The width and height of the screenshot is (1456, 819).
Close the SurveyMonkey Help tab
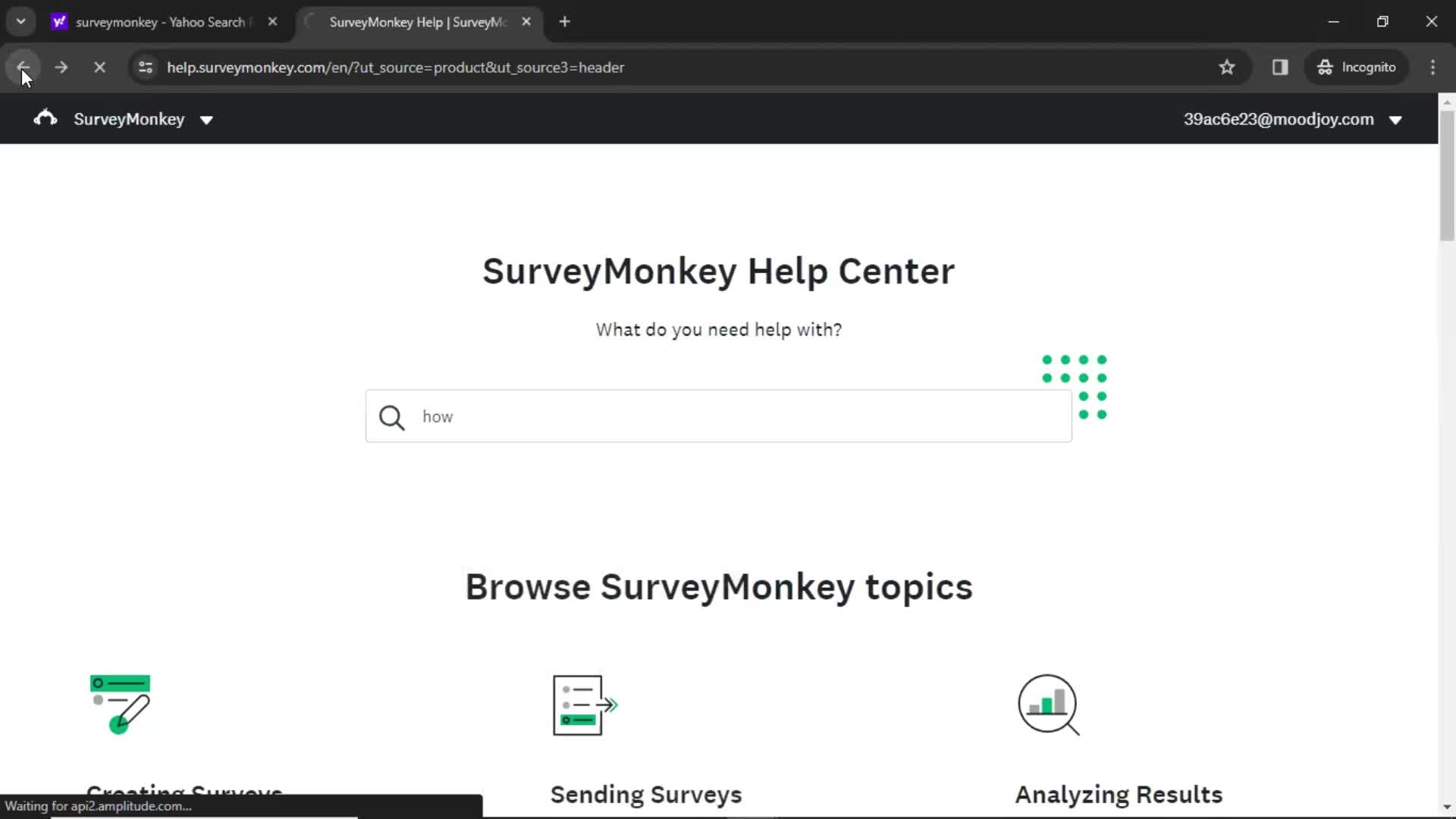pyautogui.click(x=526, y=22)
